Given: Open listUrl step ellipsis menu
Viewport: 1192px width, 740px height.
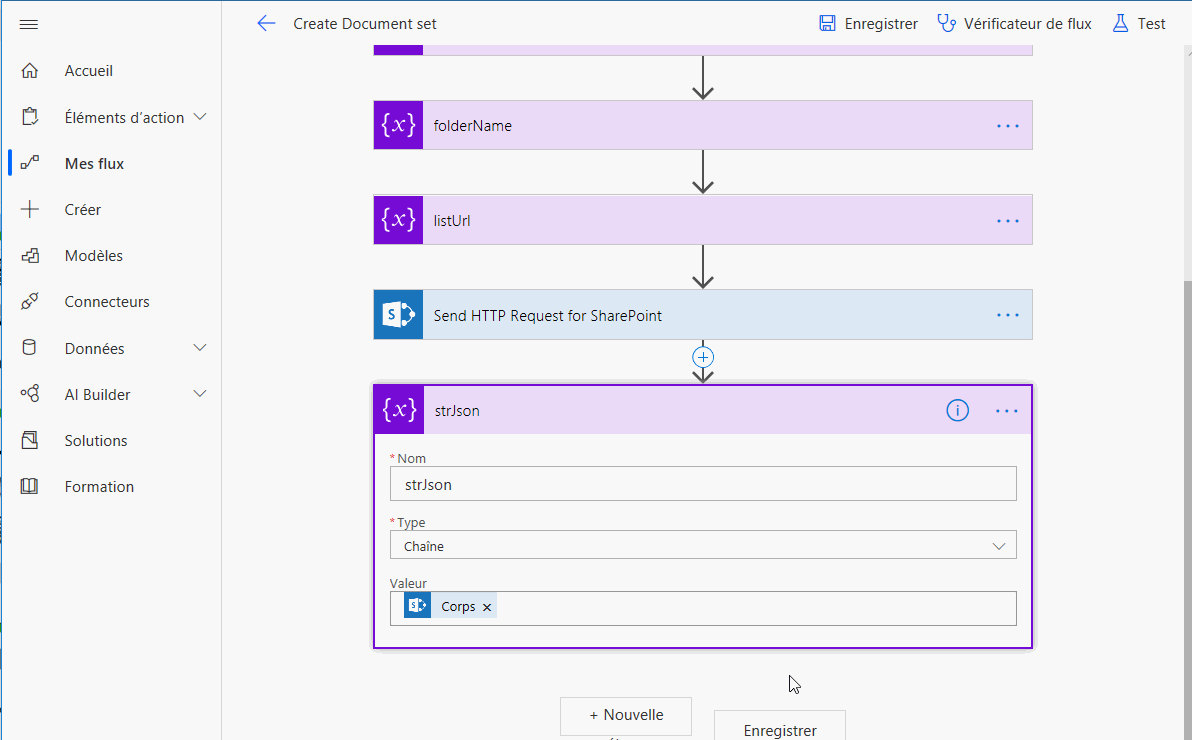Looking at the screenshot, I should (x=1007, y=221).
